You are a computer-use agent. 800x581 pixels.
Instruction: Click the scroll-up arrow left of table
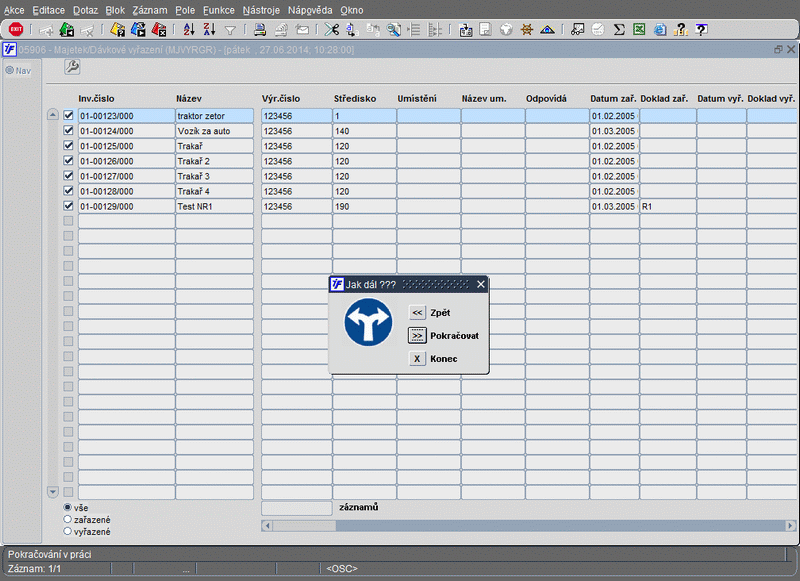pos(53,116)
